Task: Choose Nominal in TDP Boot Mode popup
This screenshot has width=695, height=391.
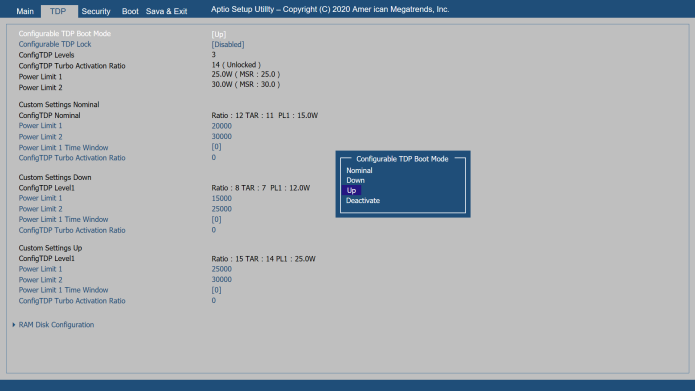Action: click(359, 170)
